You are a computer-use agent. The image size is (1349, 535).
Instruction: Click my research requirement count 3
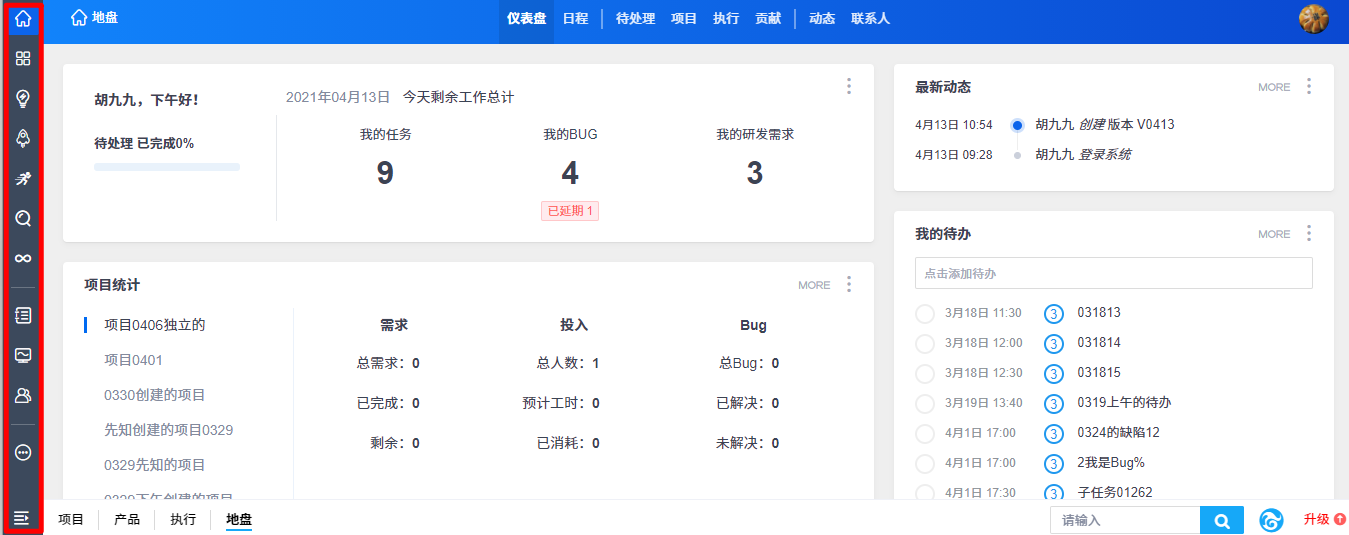[755, 173]
